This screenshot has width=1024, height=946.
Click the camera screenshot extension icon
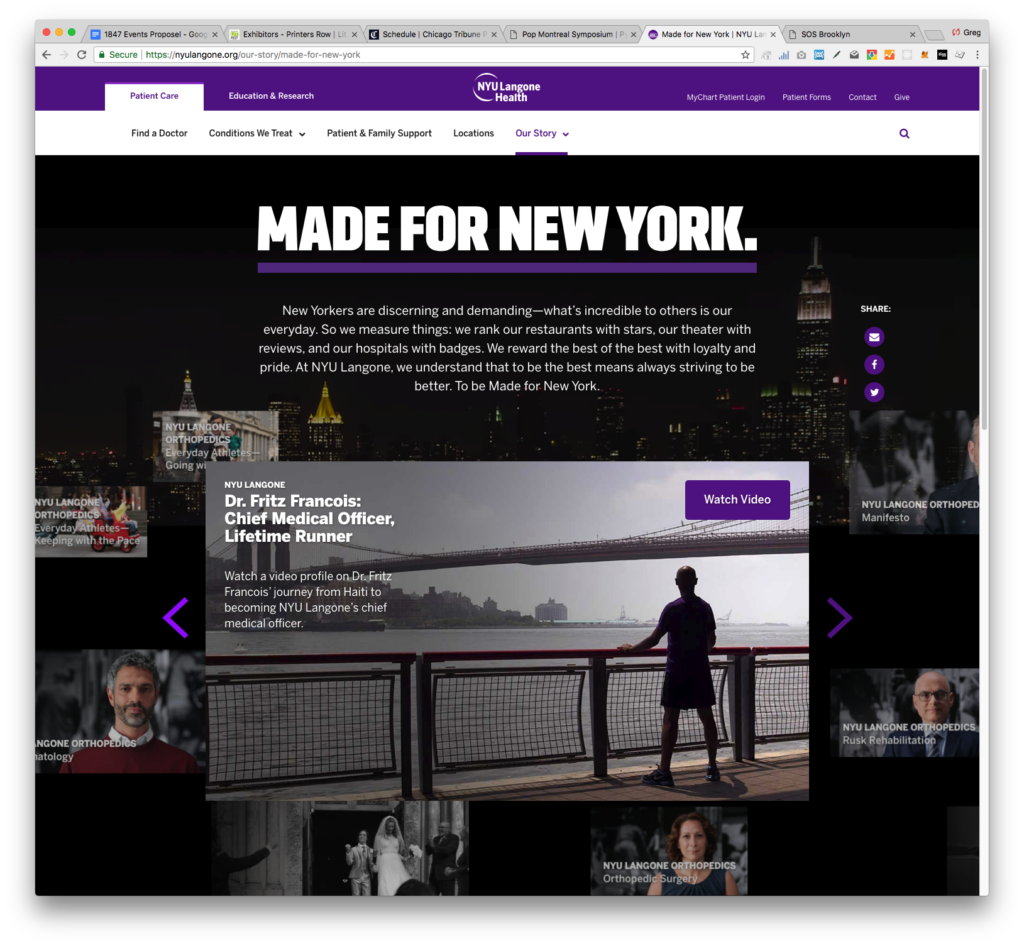pos(801,55)
